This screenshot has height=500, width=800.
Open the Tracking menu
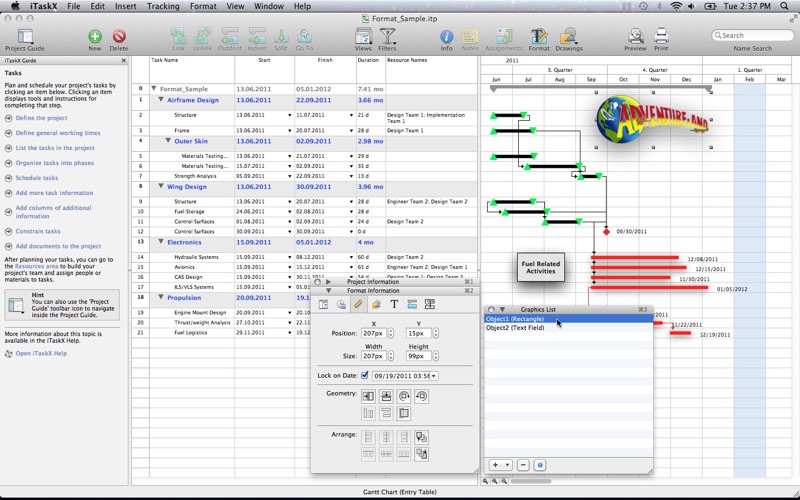[163, 6]
